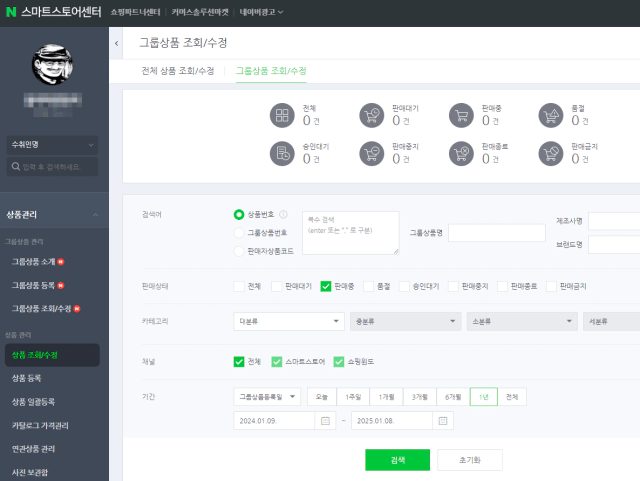Open 상품 조회/수정 in the sidebar
The width and height of the screenshot is (640, 481).
pos(52,355)
